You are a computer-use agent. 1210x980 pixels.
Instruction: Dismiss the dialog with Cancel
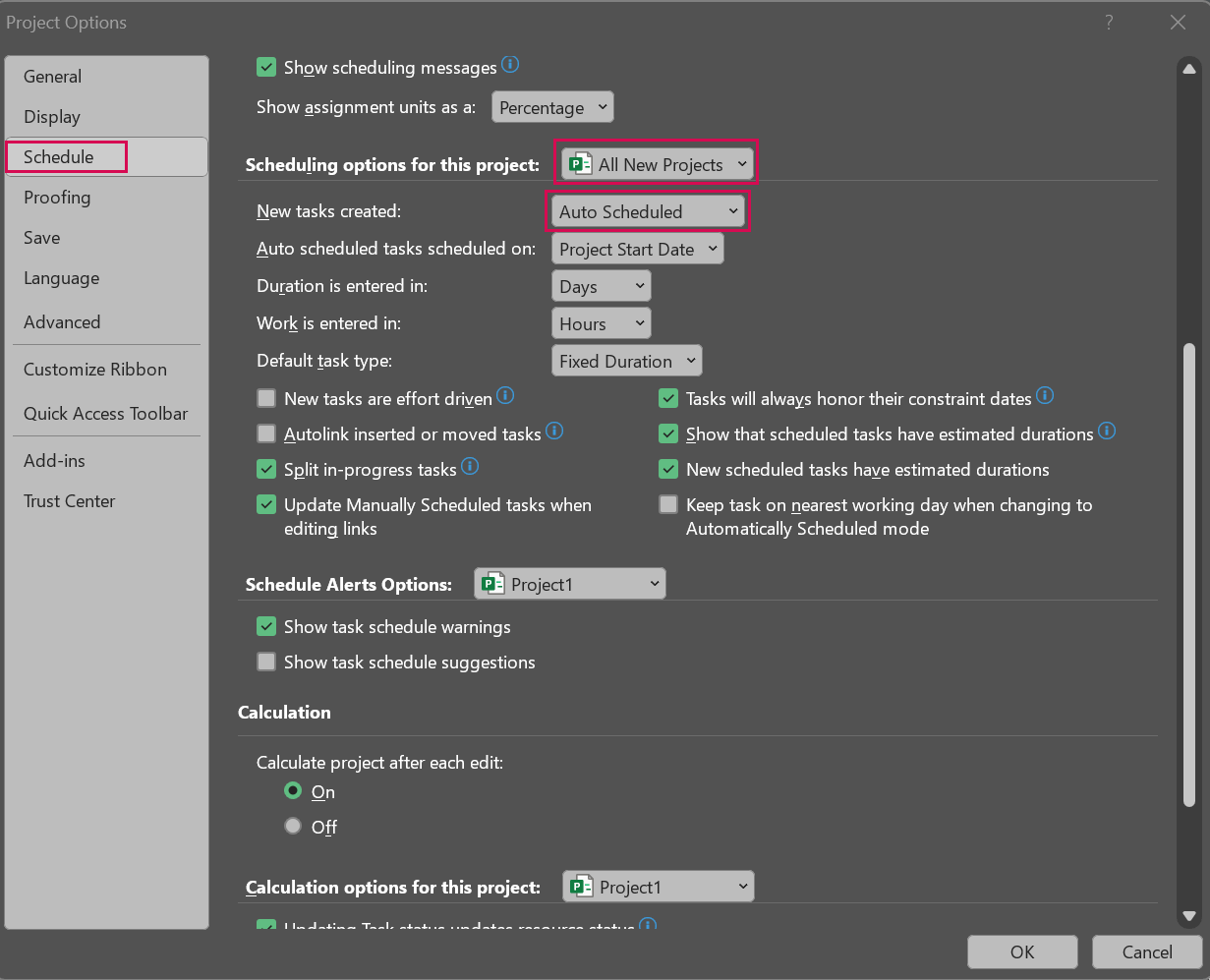(x=1146, y=951)
